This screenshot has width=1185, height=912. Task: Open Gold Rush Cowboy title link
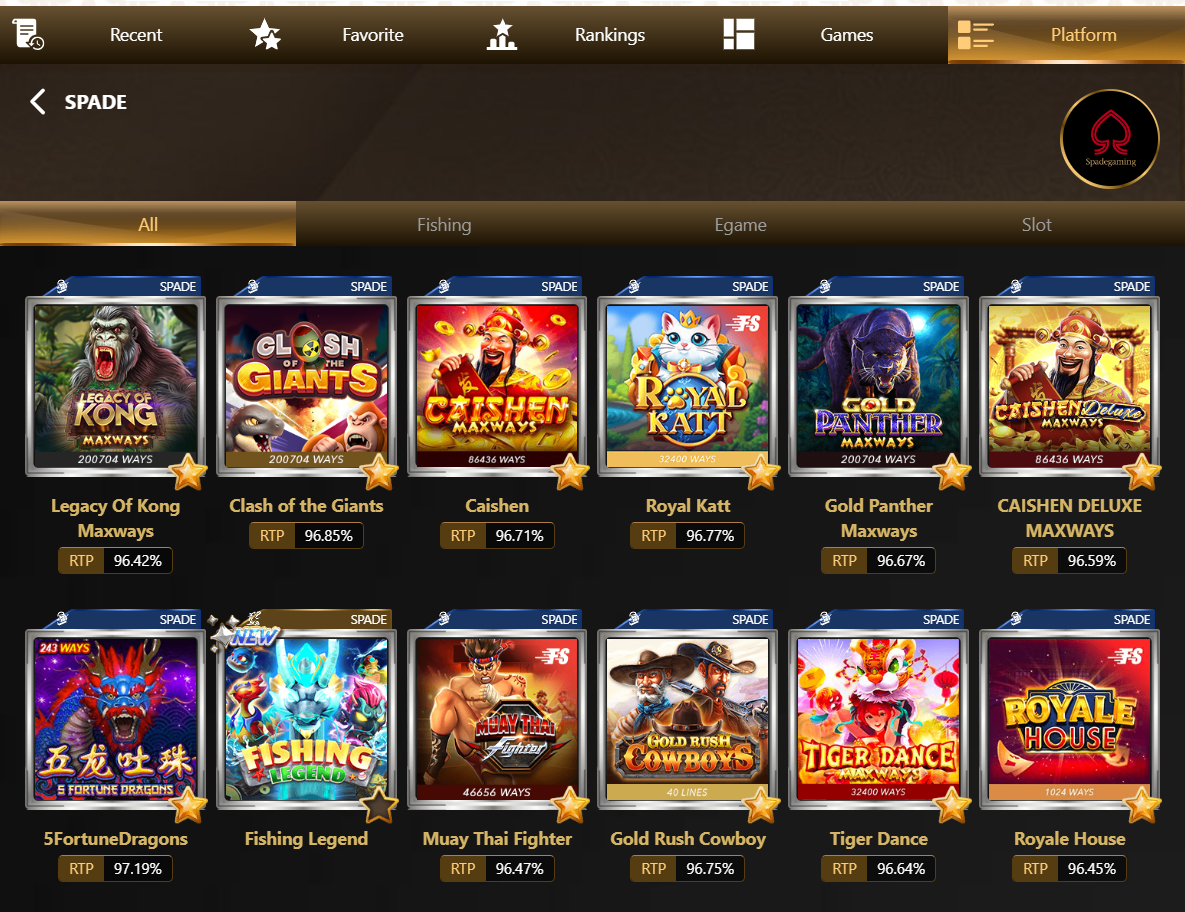(x=688, y=839)
